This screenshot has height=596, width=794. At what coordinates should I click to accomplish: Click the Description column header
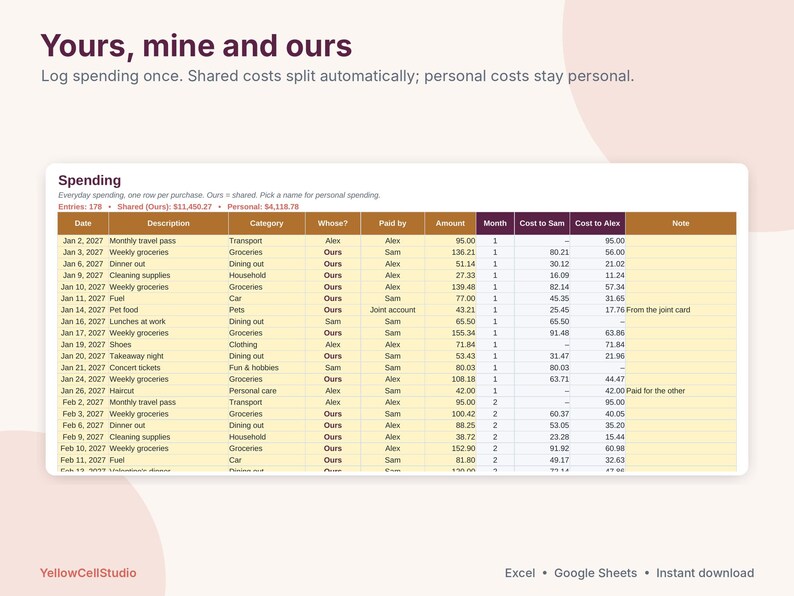[x=168, y=223]
